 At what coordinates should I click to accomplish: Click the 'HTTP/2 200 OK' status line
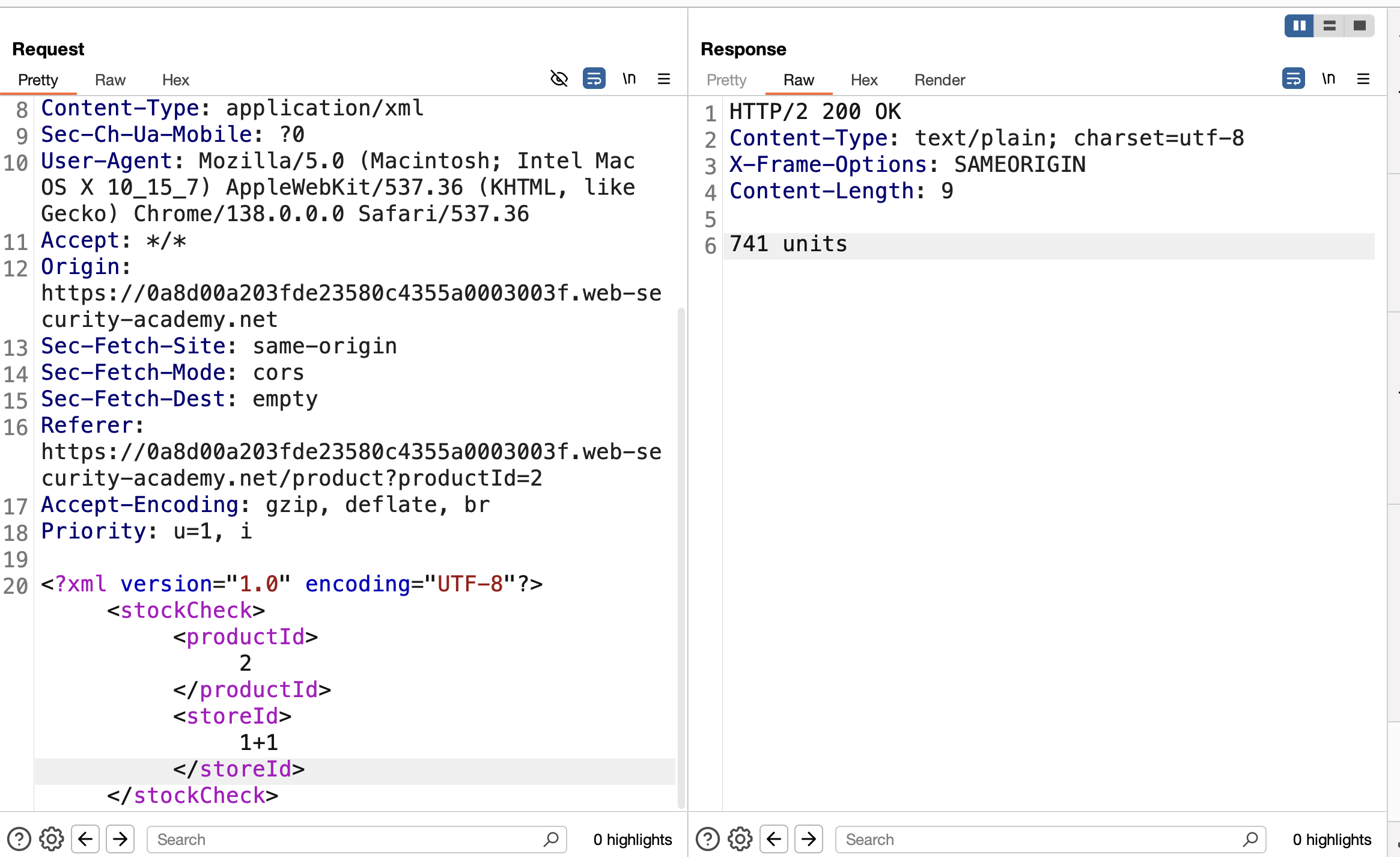coord(815,112)
